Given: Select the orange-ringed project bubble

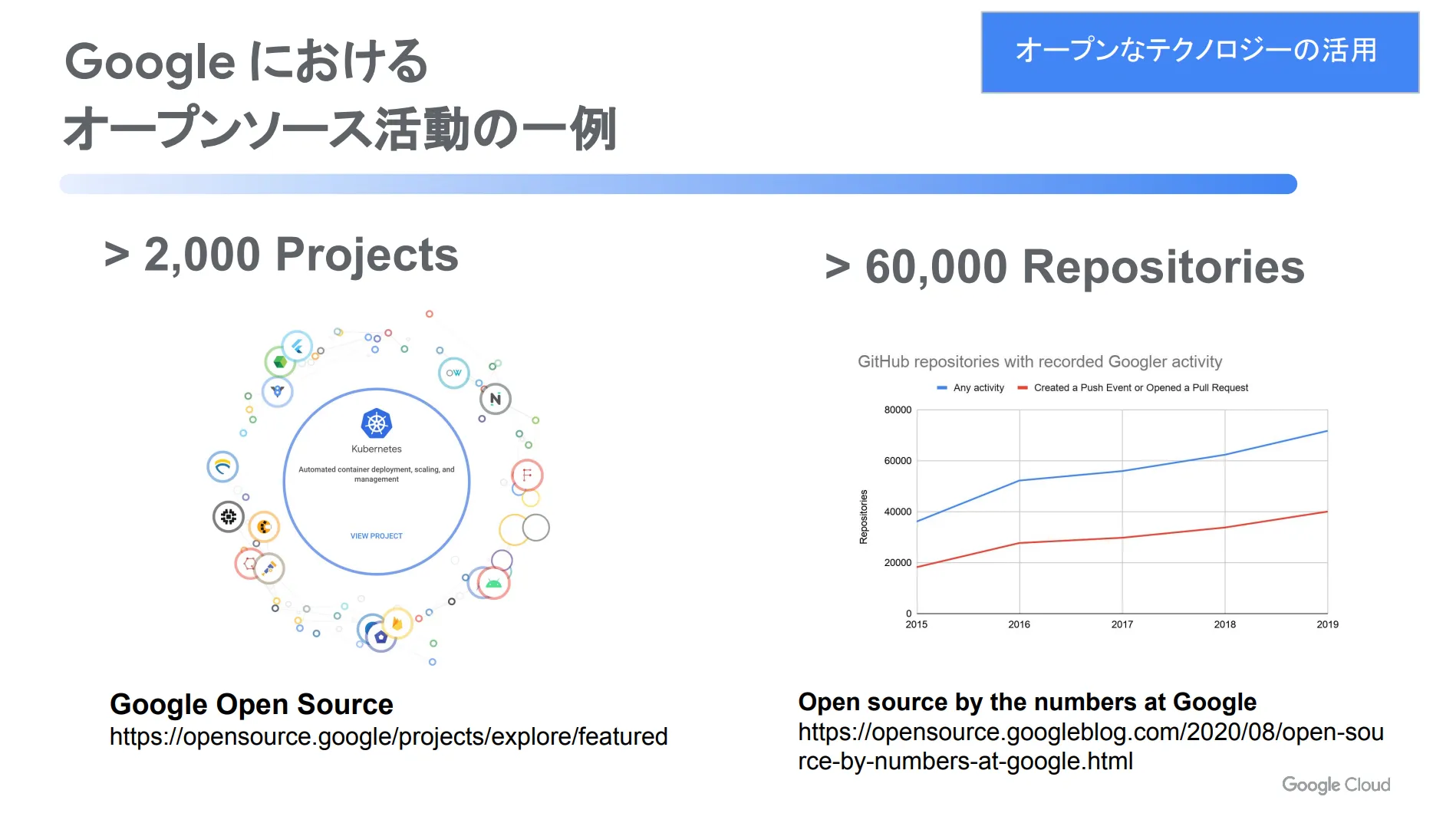Looking at the screenshot, I should click(264, 527).
